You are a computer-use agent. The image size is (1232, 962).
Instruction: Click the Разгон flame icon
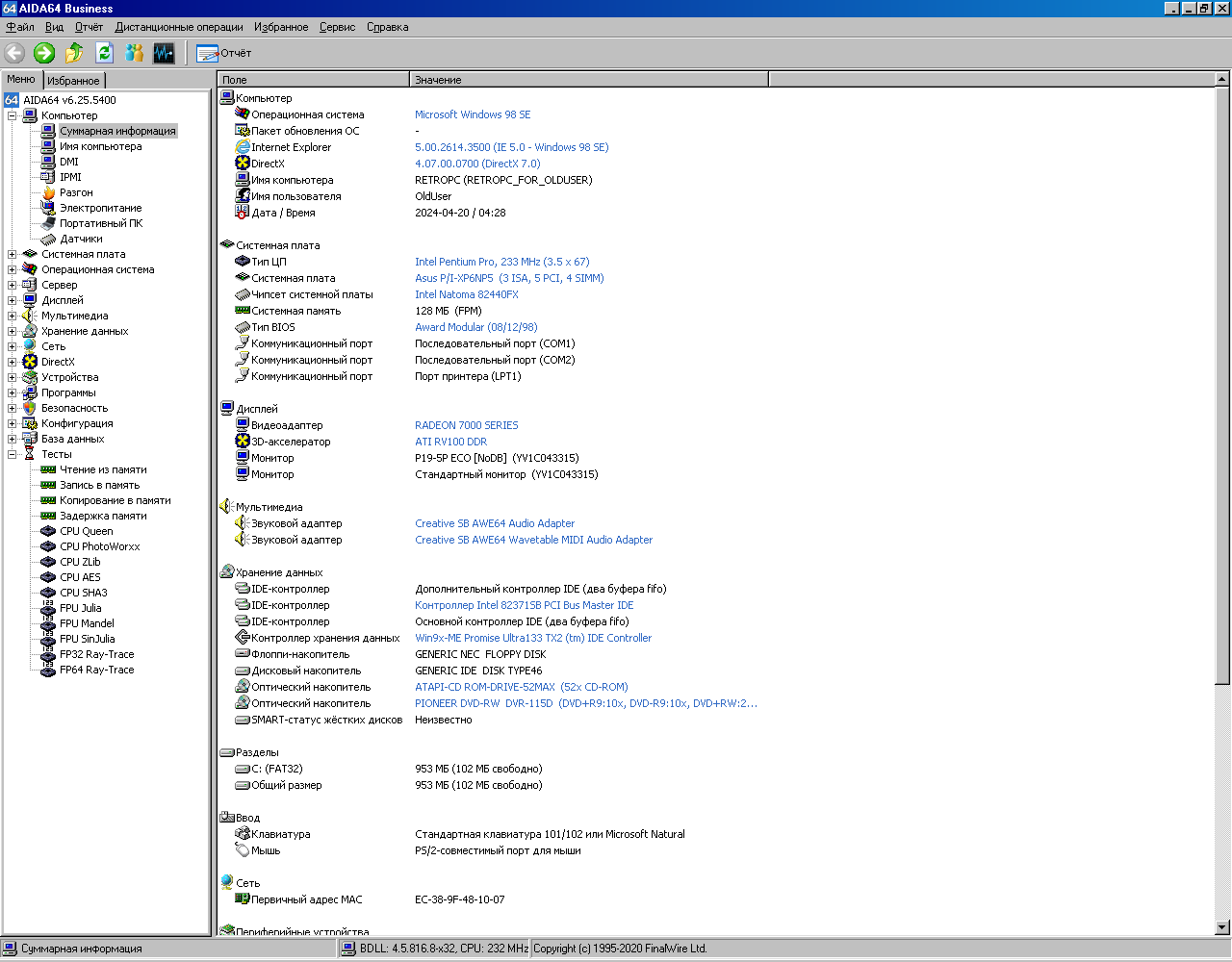[x=48, y=192]
